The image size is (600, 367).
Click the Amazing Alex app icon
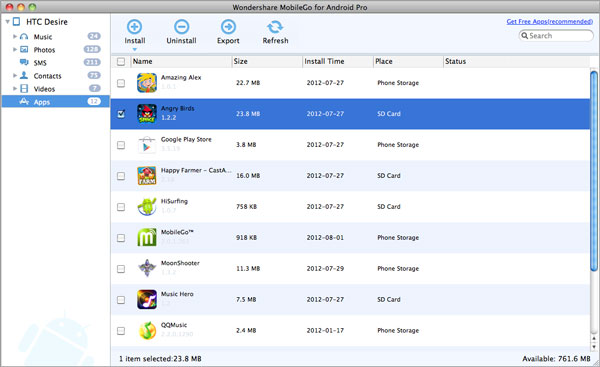pyautogui.click(x=147, y=83)
